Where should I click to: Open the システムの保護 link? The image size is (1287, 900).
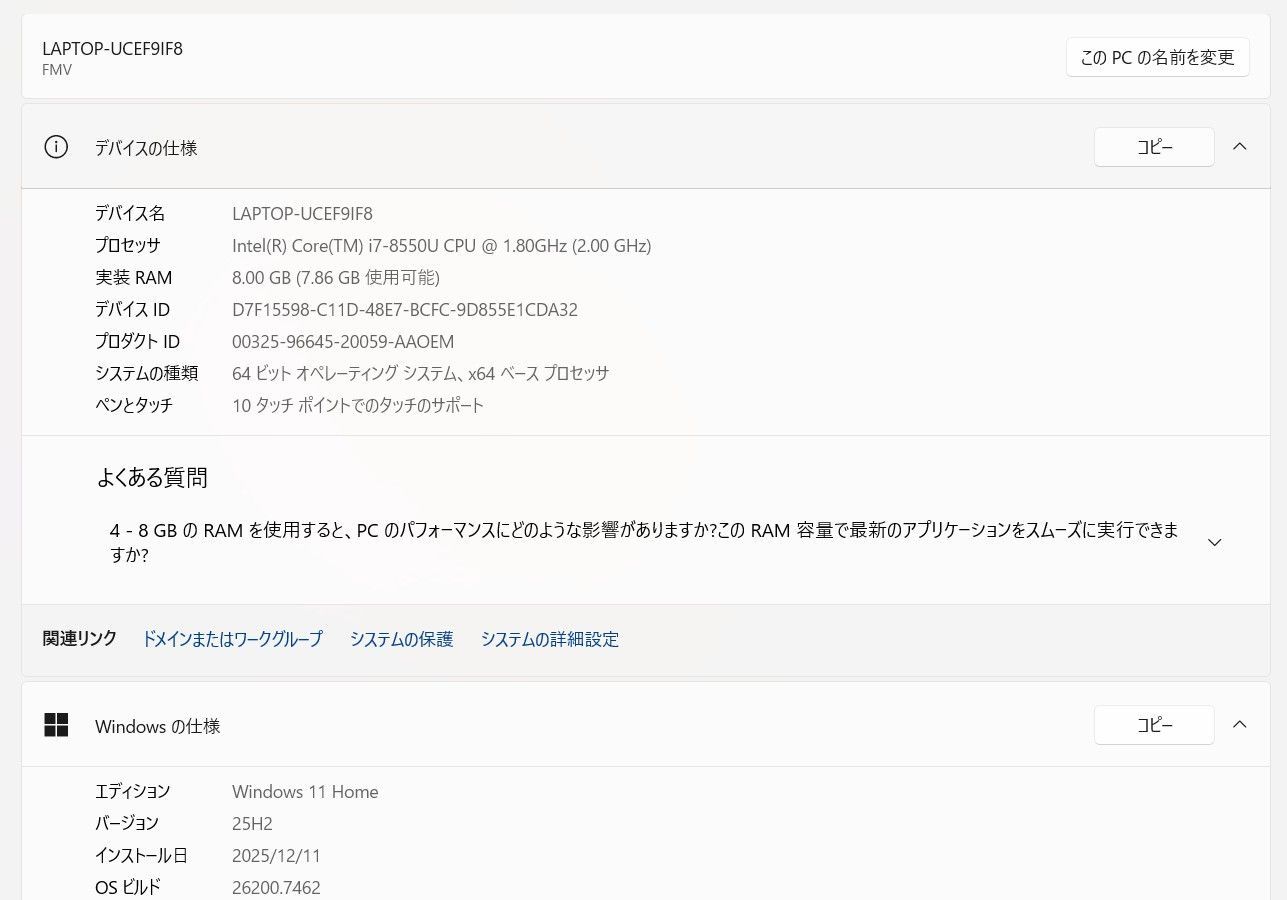pos(400,639)
